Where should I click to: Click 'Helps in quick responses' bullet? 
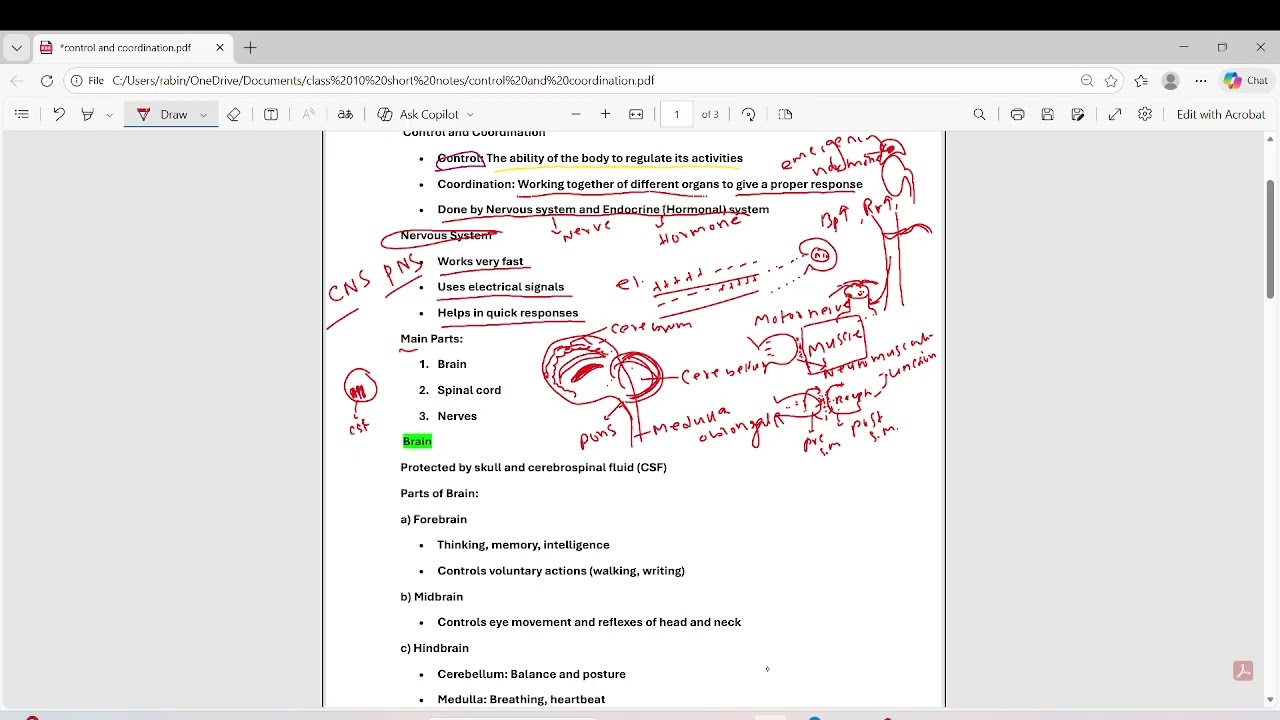point(507,313)
